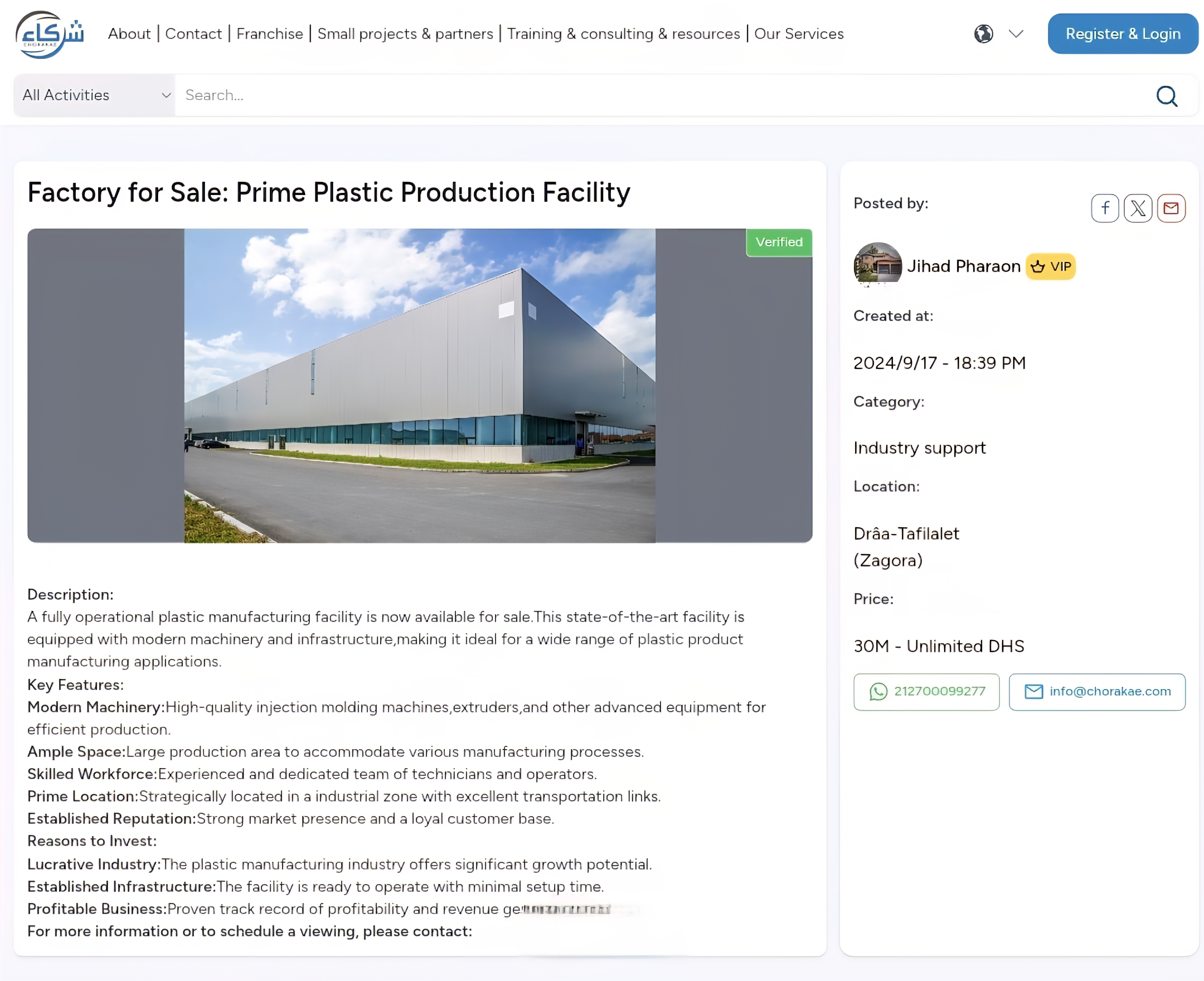Open Training & consulting & resources

click(x=623, y=34)
